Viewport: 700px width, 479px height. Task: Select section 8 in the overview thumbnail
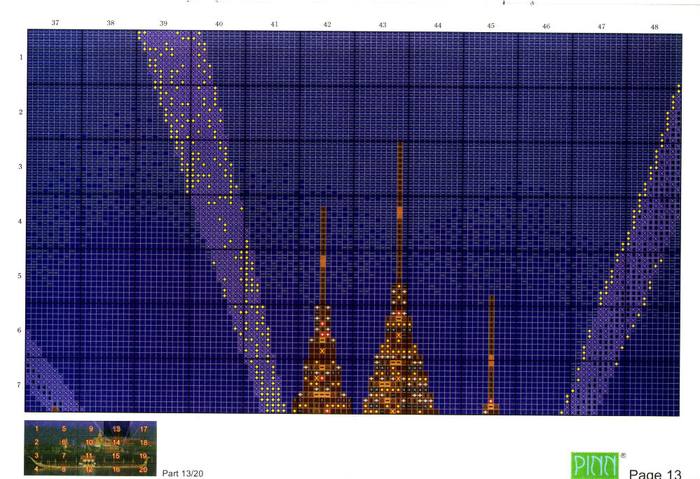click(x=64, y=469)
